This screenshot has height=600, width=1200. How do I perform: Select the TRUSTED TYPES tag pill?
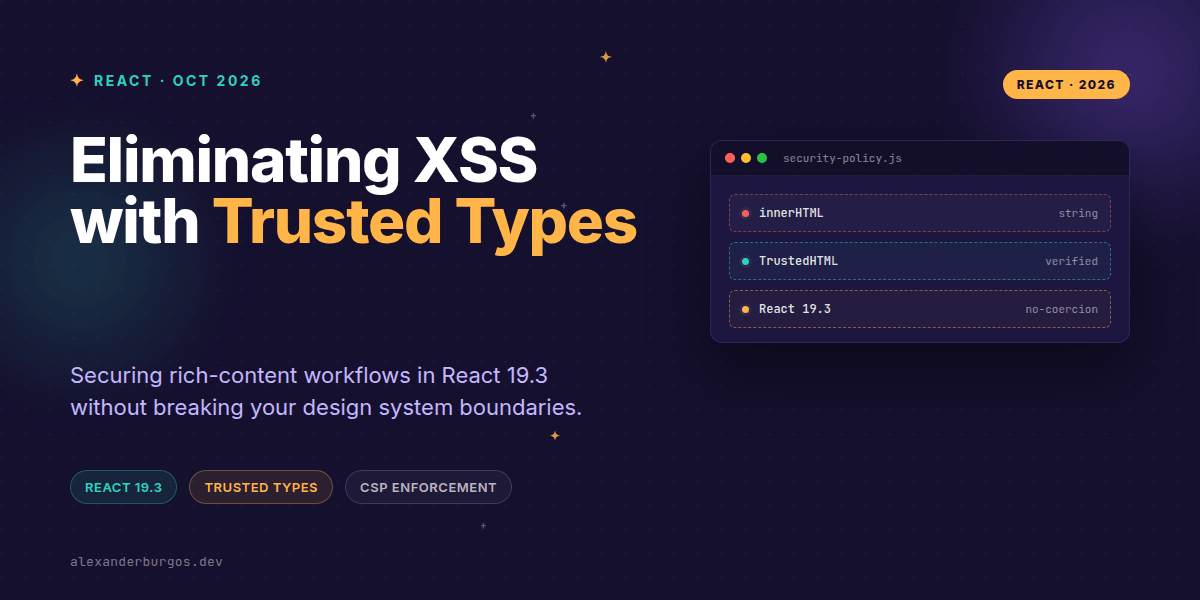[261, 487]
